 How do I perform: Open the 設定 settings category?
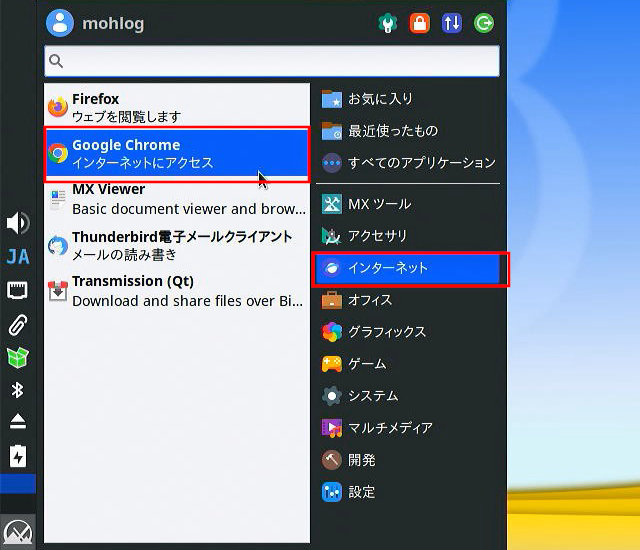pos(408,492)
